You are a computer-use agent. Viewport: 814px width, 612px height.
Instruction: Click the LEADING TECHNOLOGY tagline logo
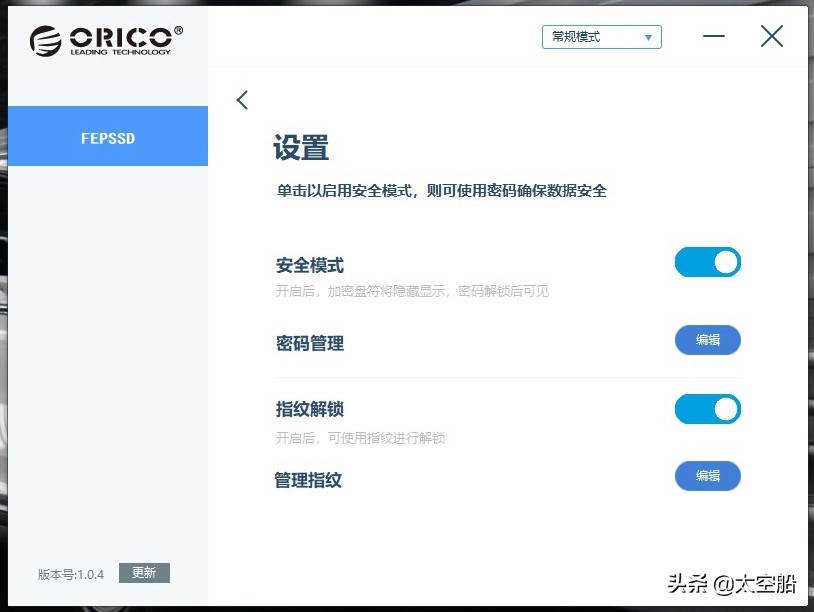[x=119, y=49]
